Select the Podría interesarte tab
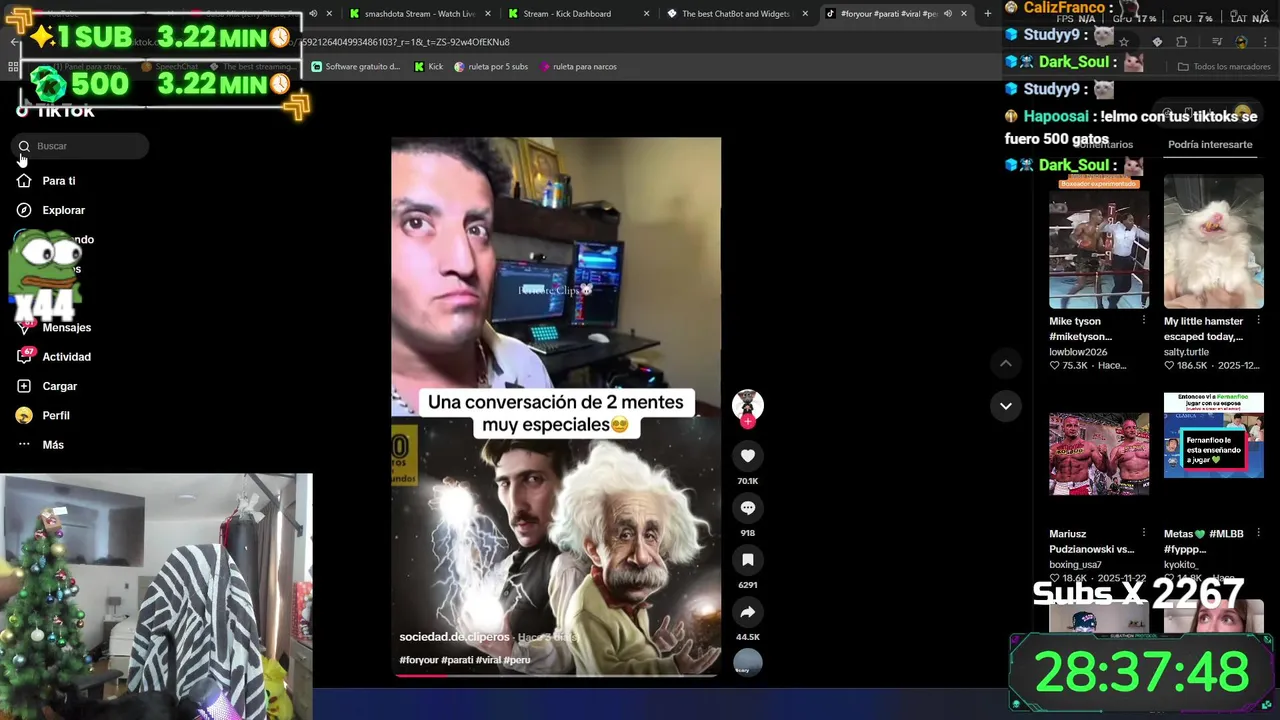 (1210, 144)
